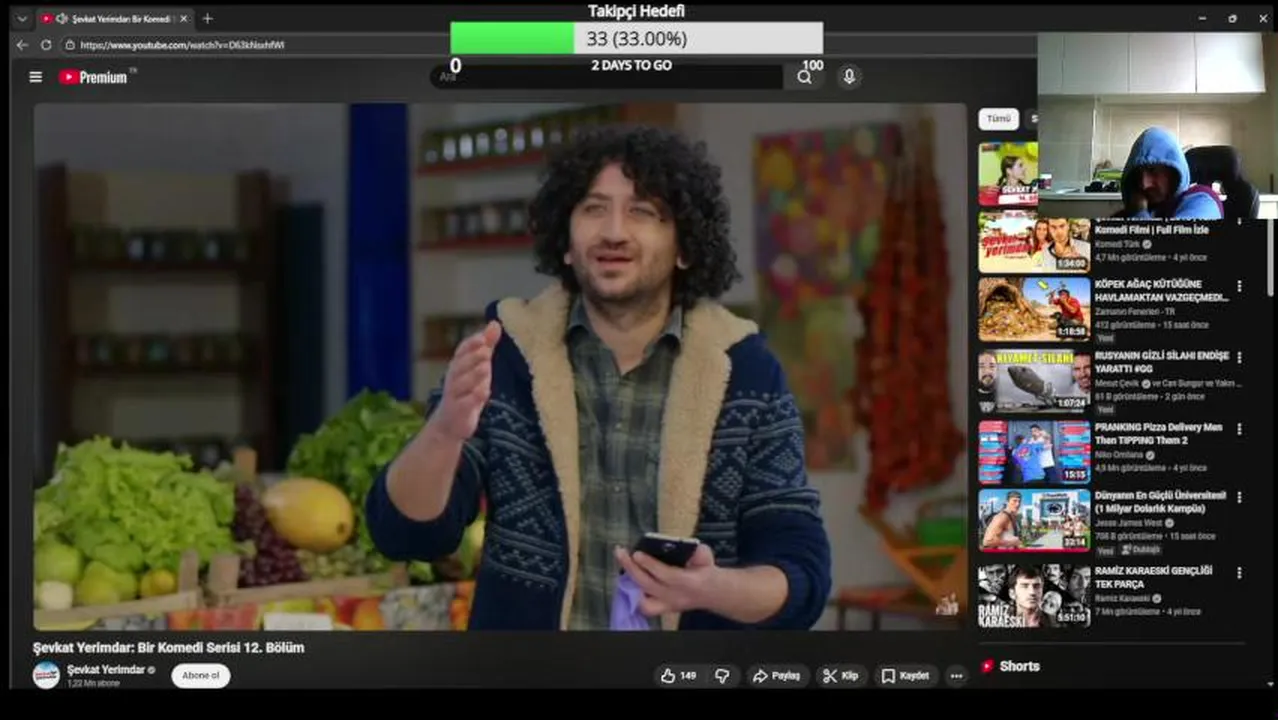Save video using Kaydet button

pos(906,676)
